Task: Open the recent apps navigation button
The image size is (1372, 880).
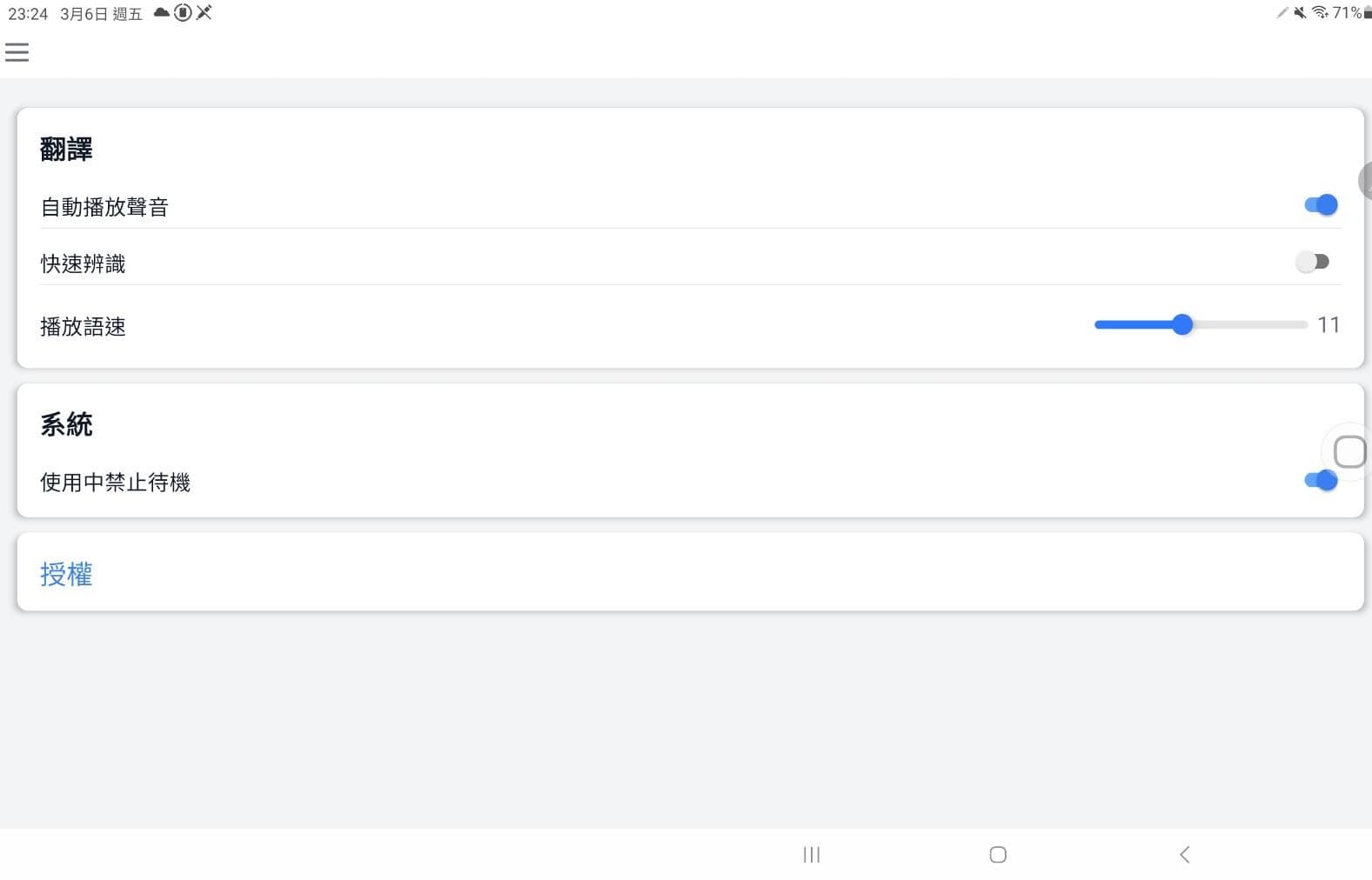Action: (811, 854)
